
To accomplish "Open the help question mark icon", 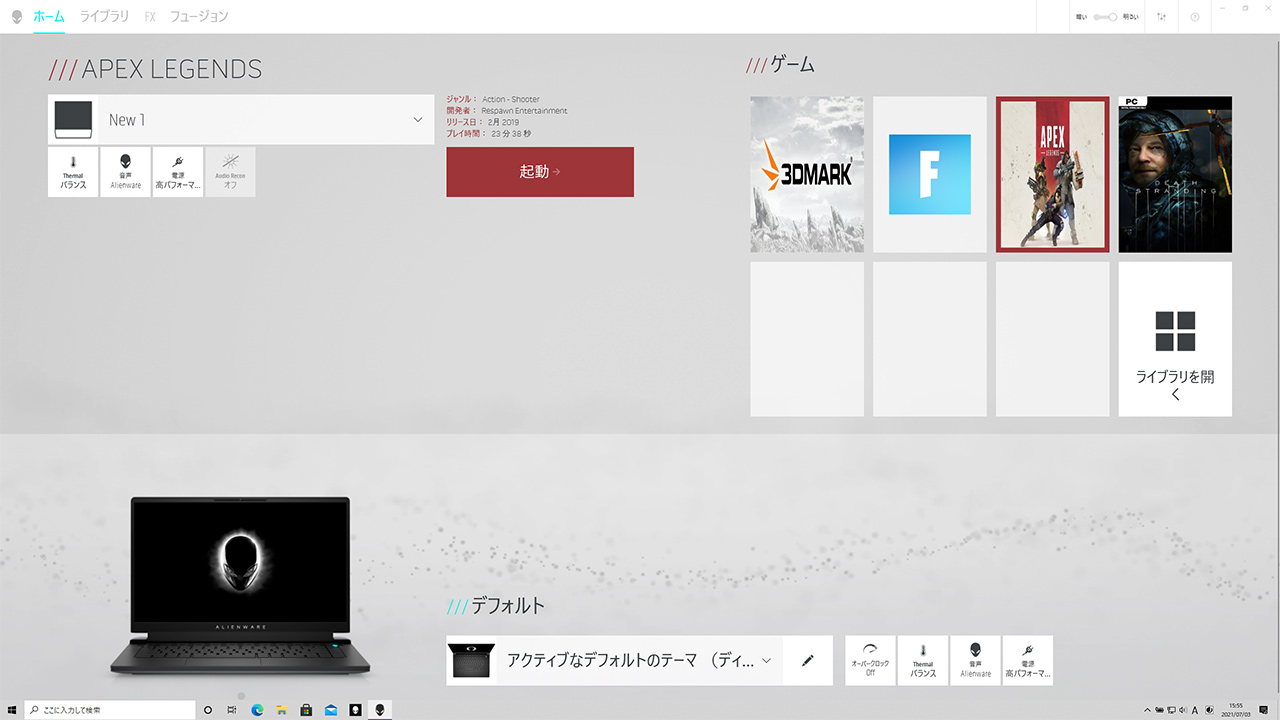I will pos(1195,17).
